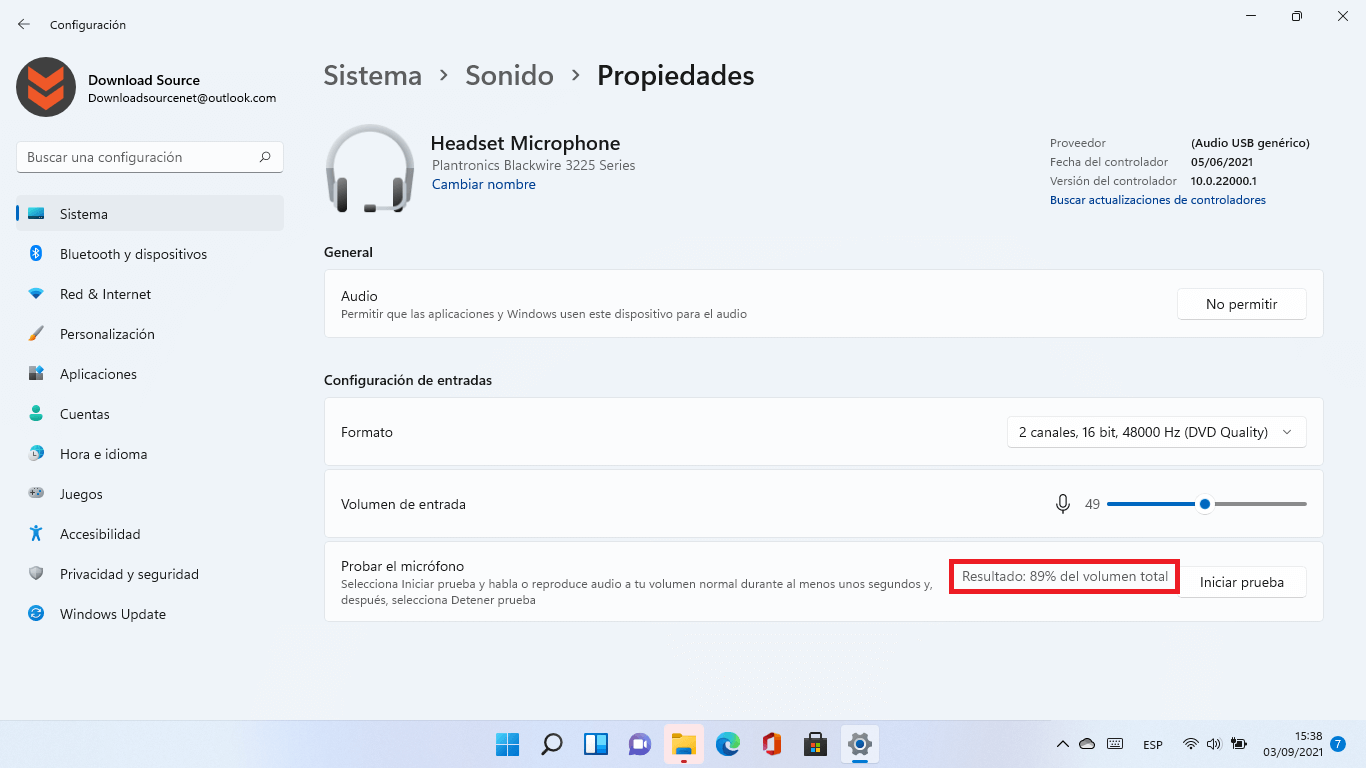The width and height of the screenshot is (1366, 768).
Task: Click the network tray icon
Action: point(1190,744)
